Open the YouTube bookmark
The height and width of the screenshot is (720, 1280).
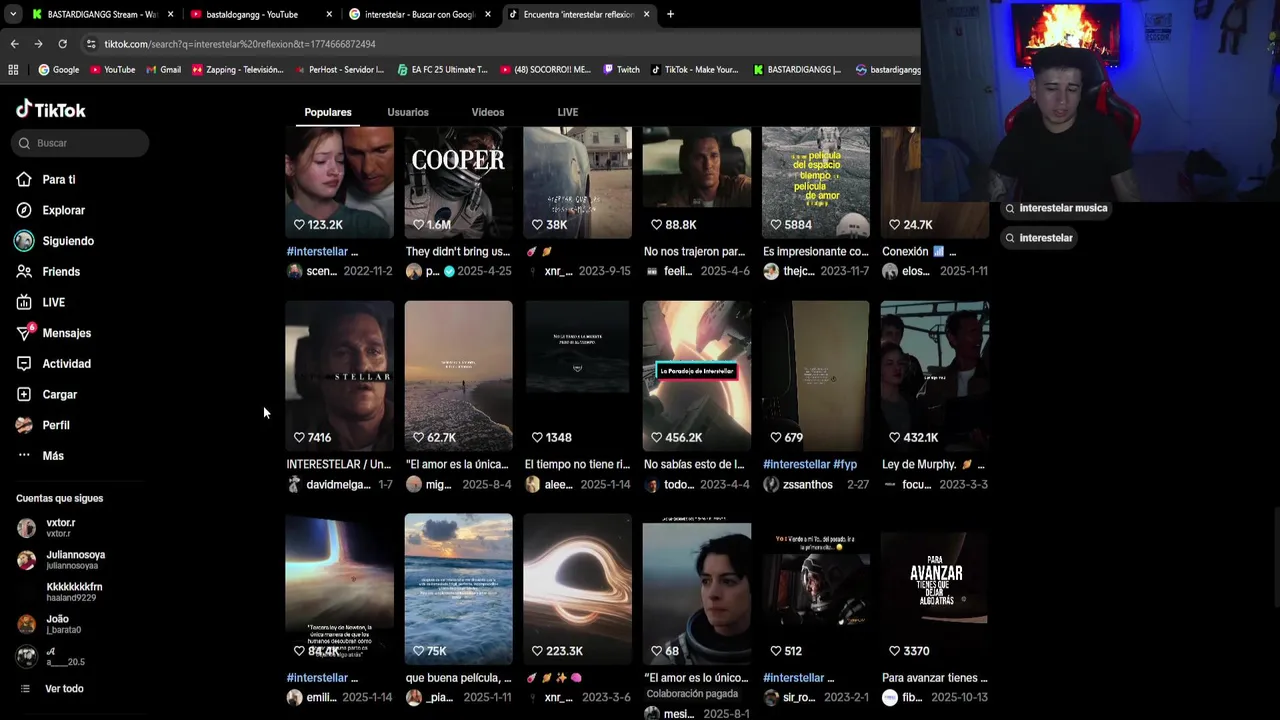pos(112,70)
